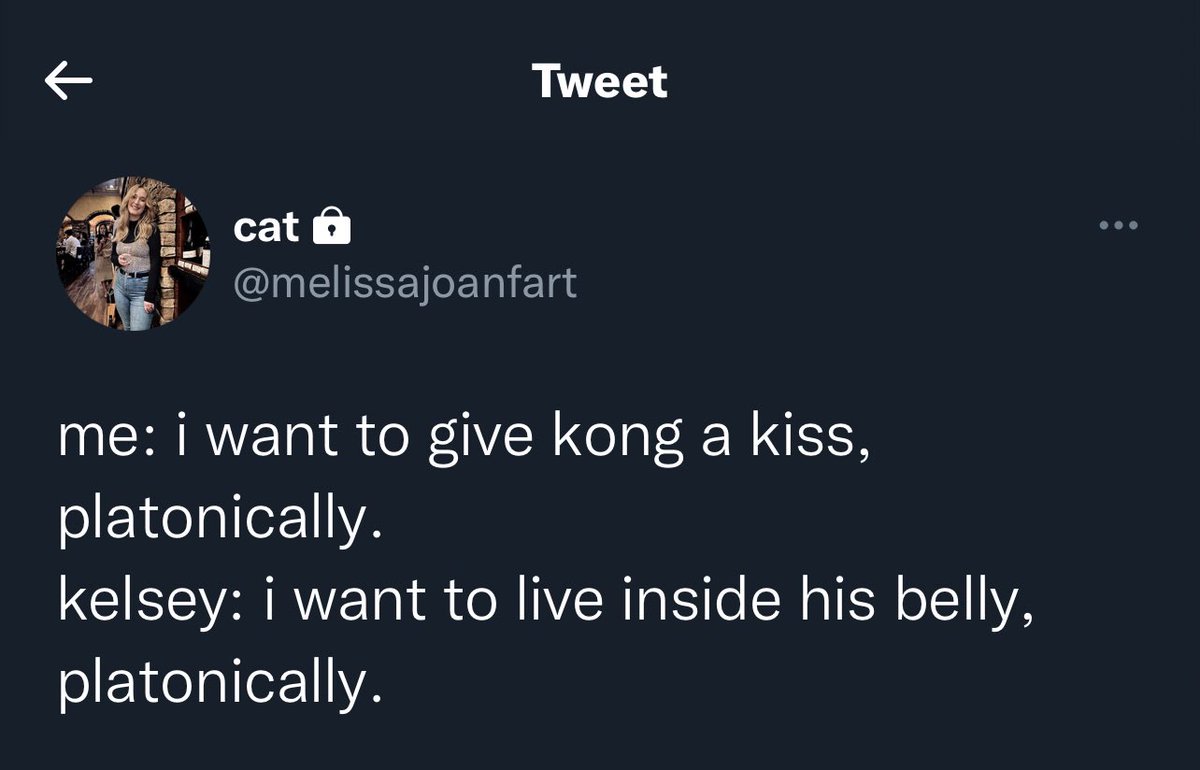Open the circular profile photo

click(133, 254)
